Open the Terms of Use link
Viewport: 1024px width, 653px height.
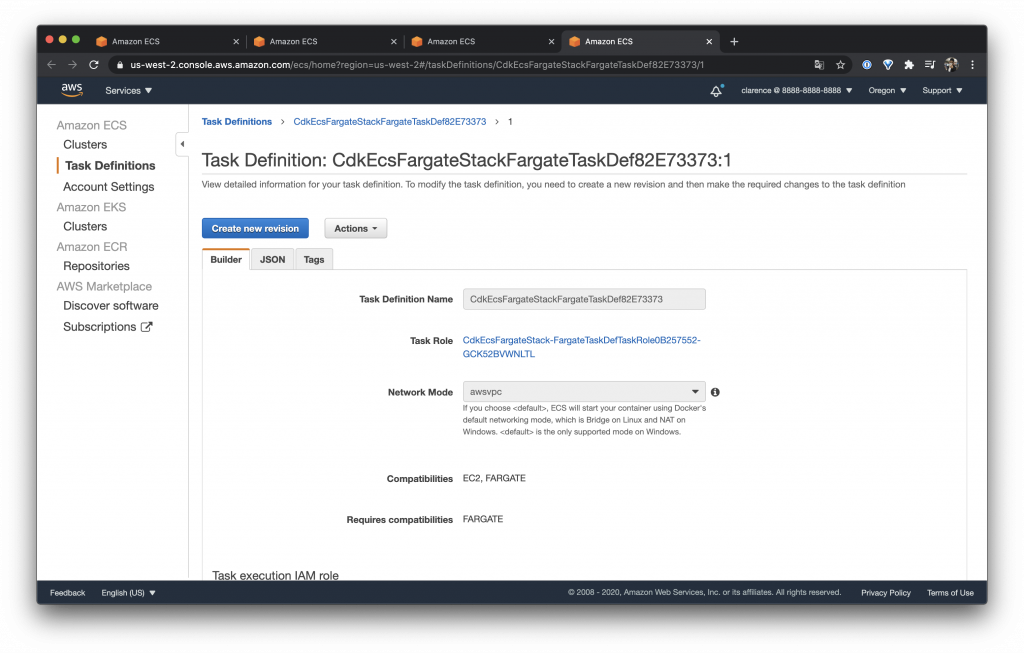click(950, 593)
